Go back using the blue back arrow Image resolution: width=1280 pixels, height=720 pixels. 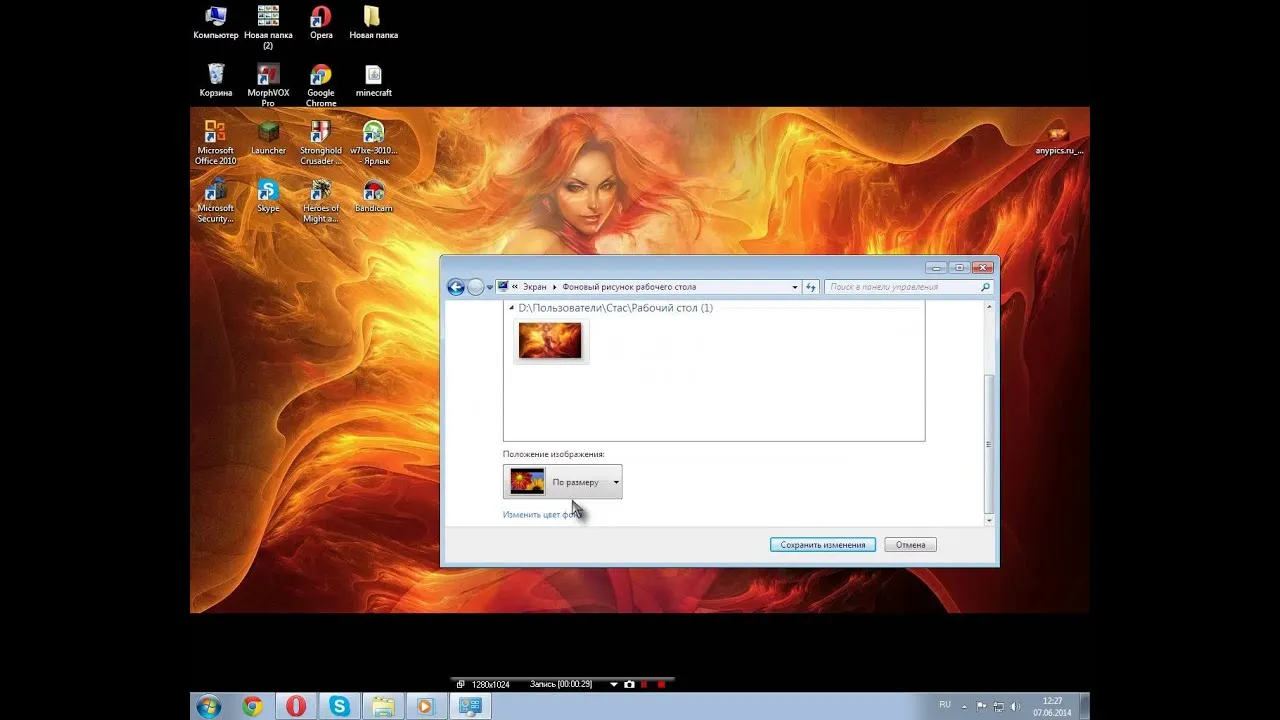[456, 287]
